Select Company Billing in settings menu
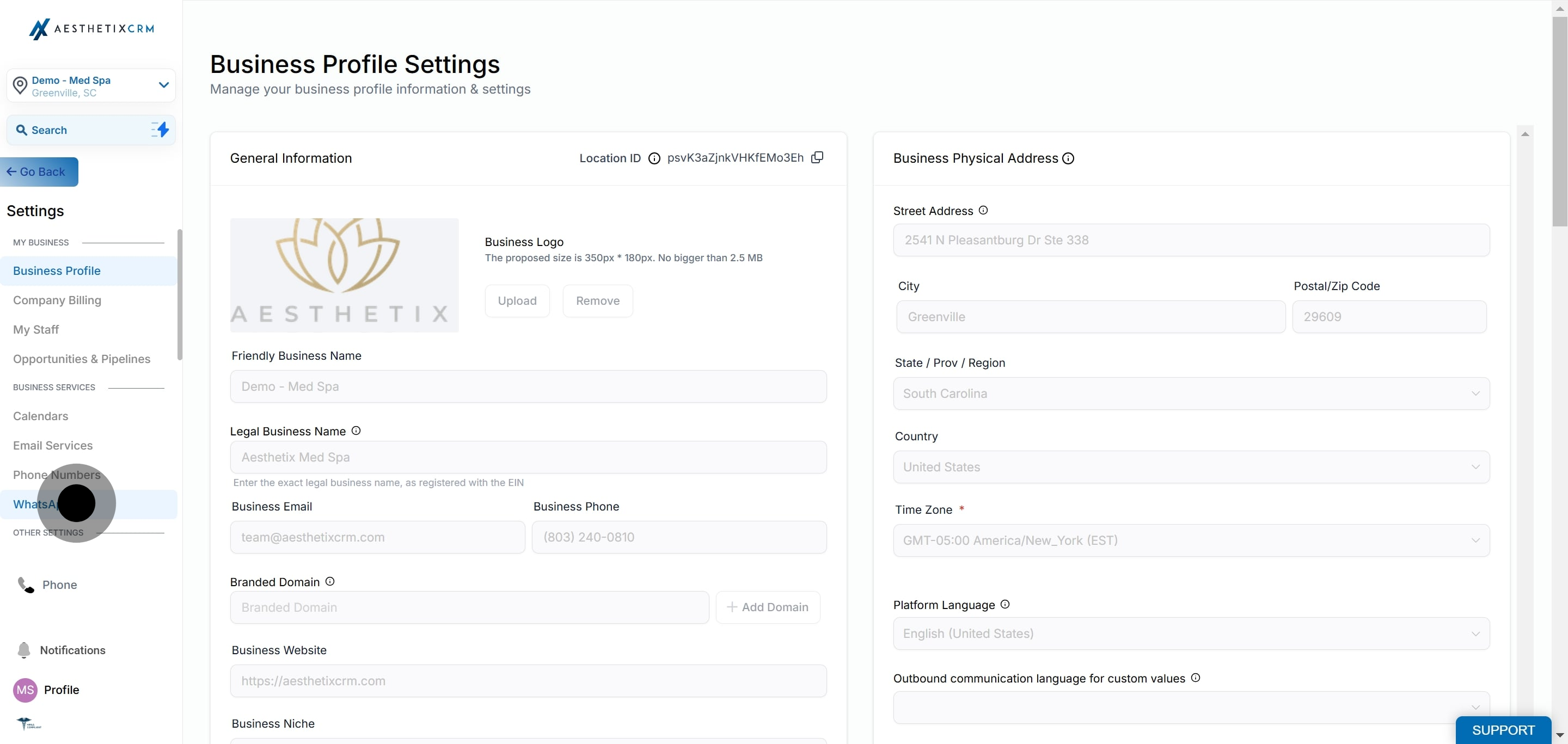1568x744 pixels. click(x=57, y=300)
